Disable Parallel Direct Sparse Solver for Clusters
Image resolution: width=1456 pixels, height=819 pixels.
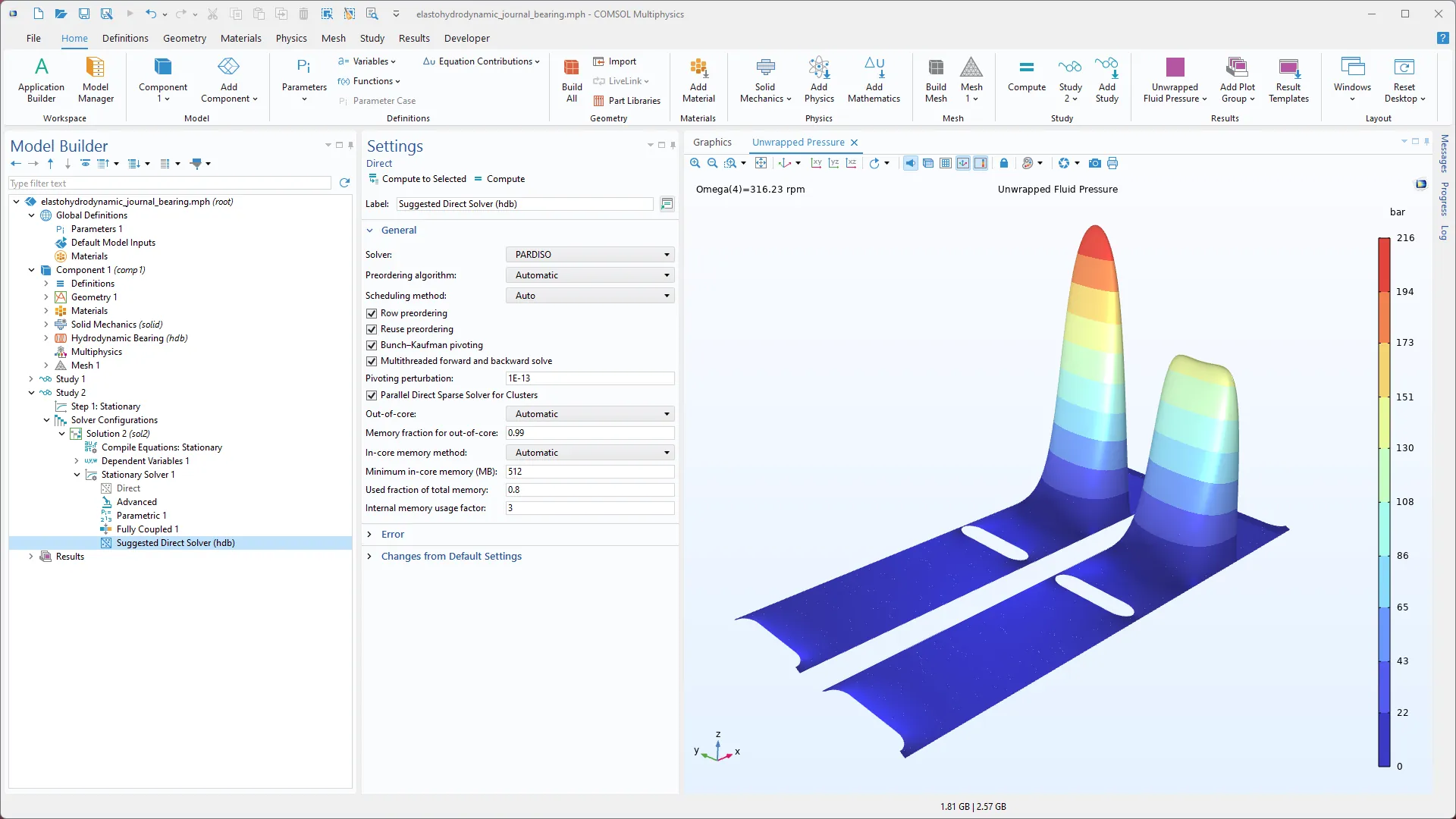click(372, 395)
